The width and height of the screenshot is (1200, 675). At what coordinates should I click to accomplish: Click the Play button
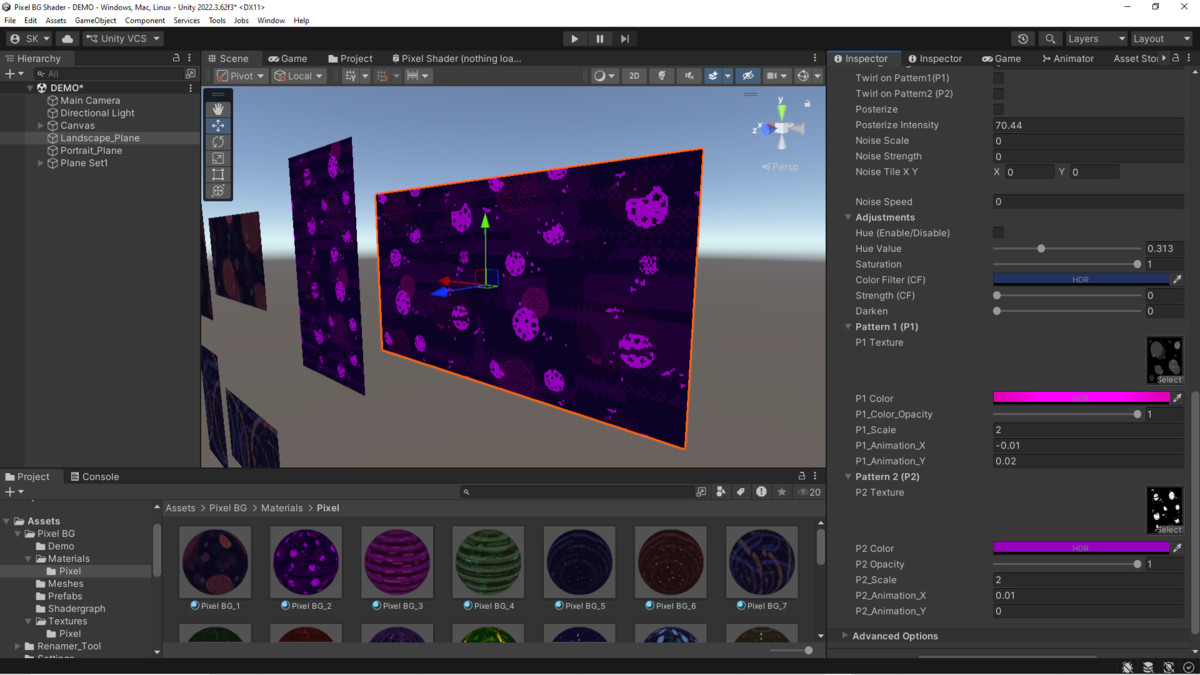[574, 39]
